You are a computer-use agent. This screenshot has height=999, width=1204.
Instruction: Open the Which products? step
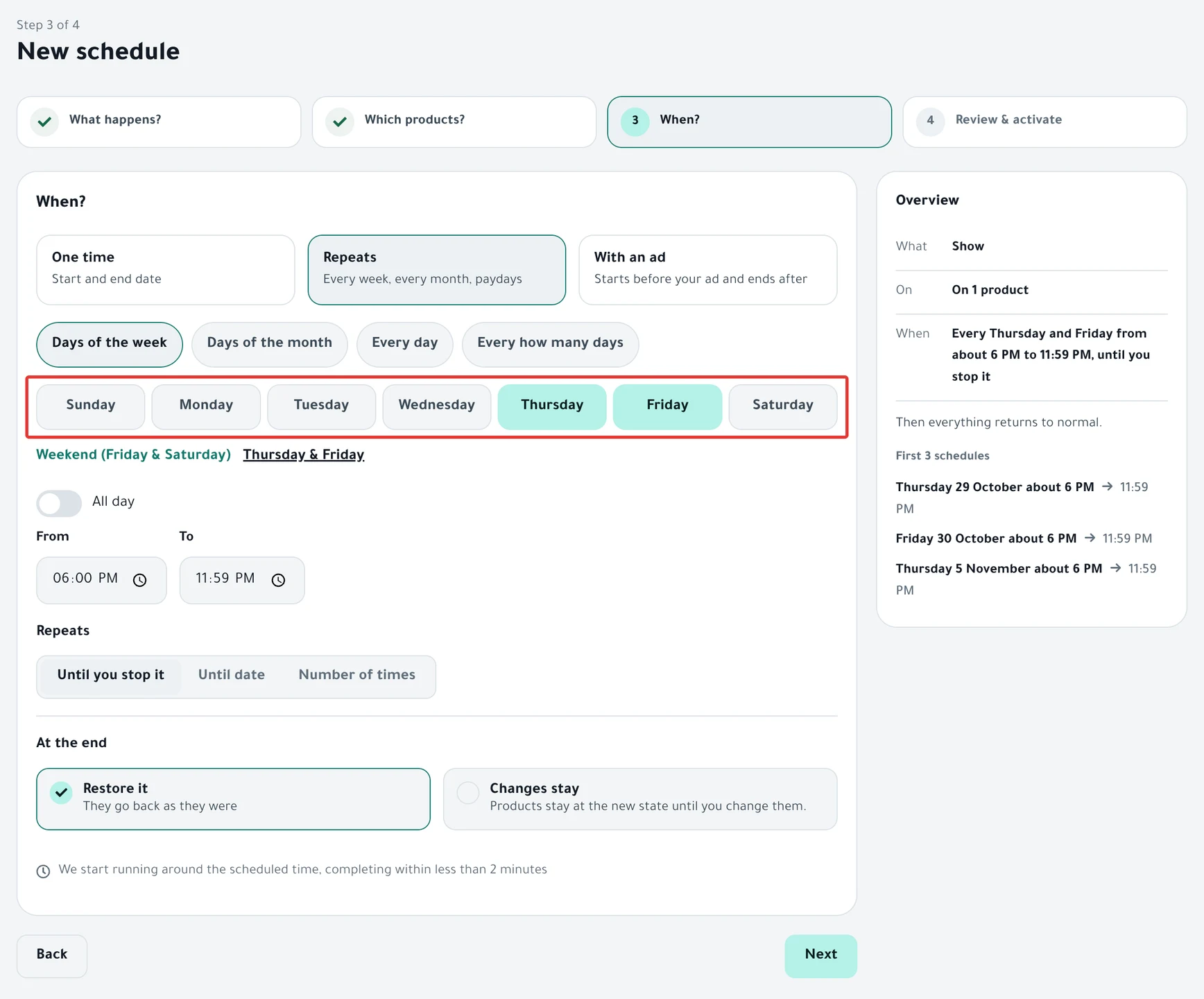[454, 122]
